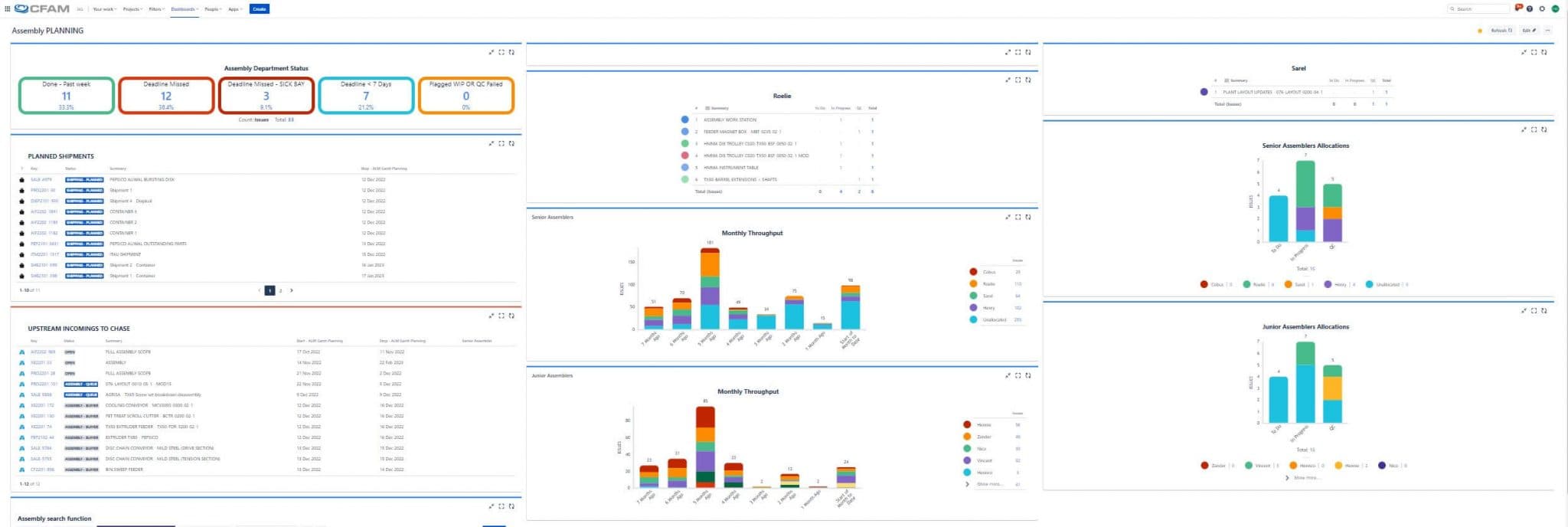Open the People menu

(x=213, y=9)
